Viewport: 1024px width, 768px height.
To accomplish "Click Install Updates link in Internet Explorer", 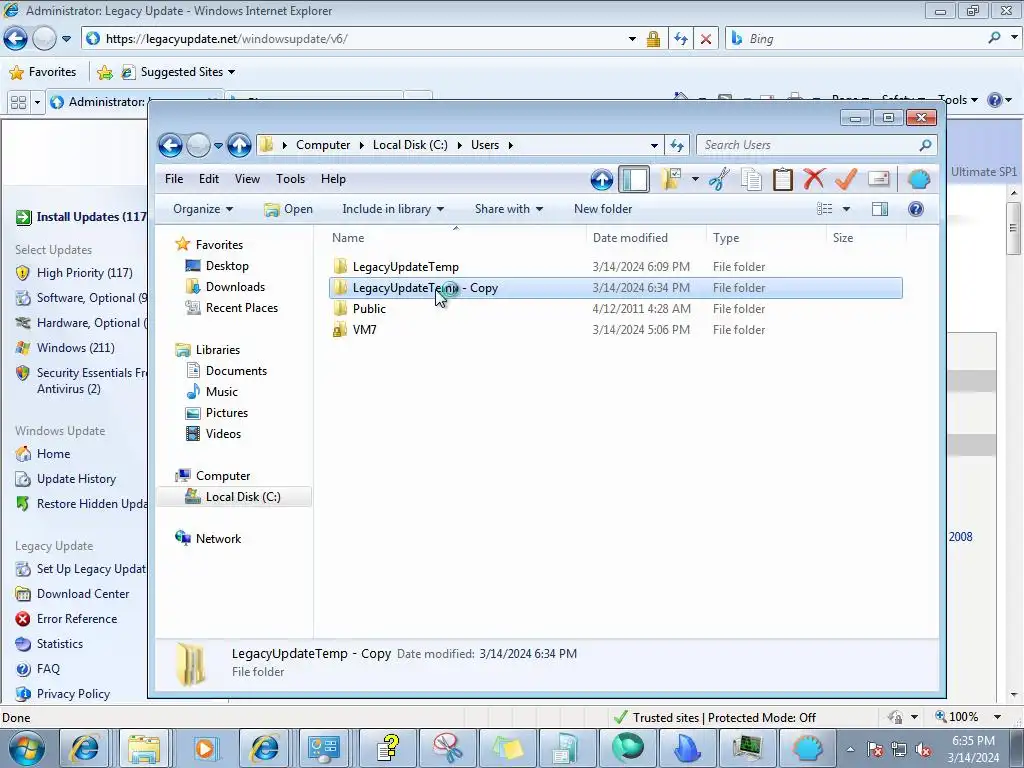I will pos(82,217).
